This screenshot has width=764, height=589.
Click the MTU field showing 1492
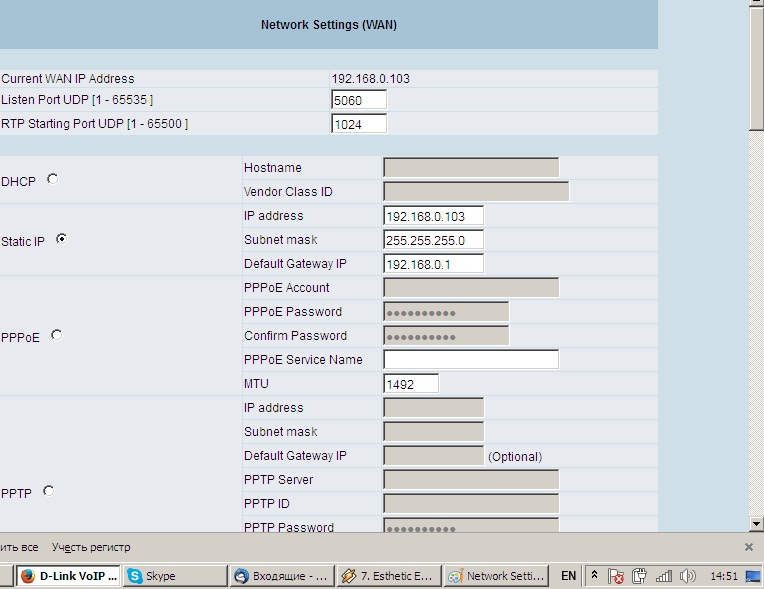tap(411, 383)
